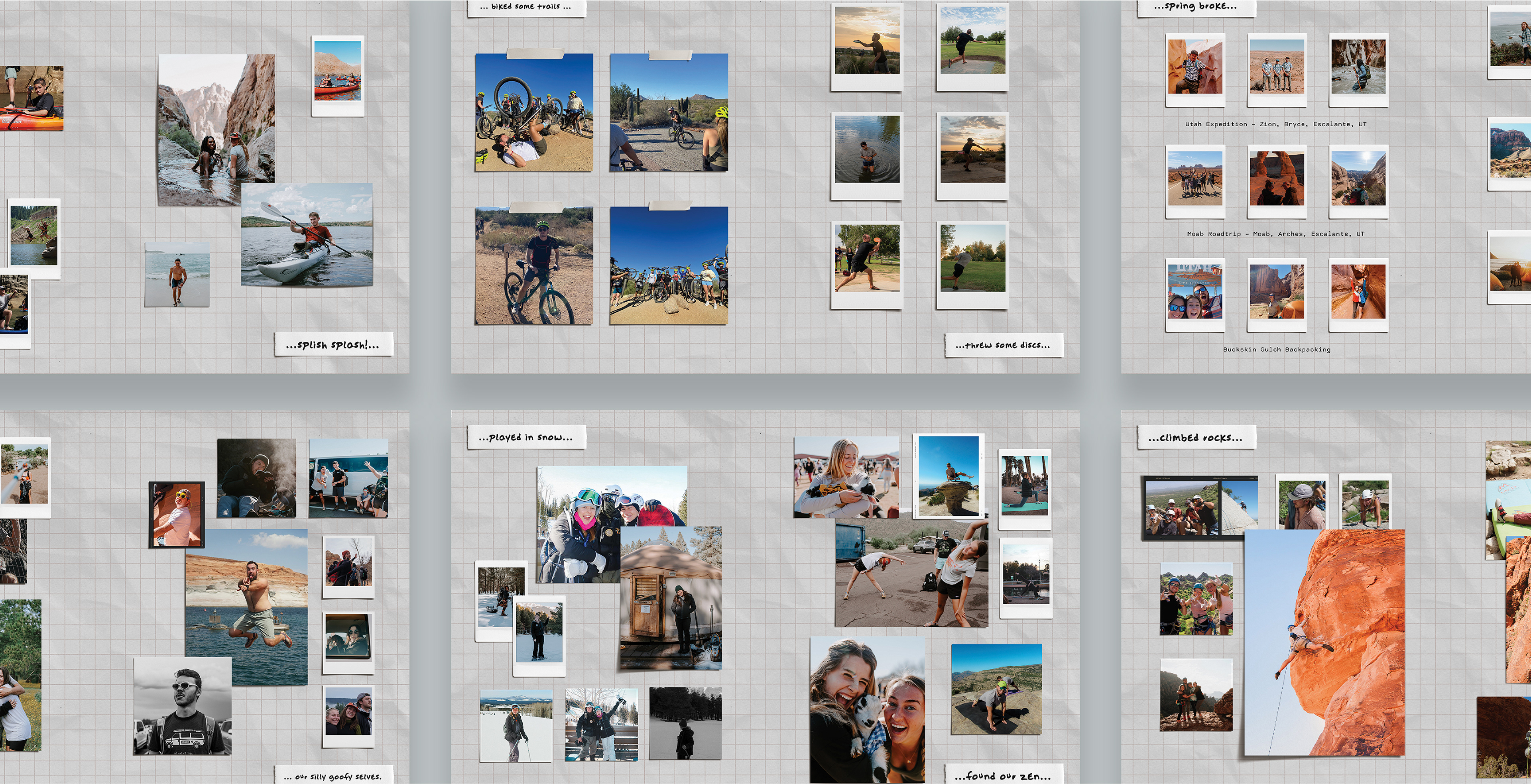The width and height of the screenshot is (1531, 784).
Task: Select the '...played in snow...' label
Action: pyautogui.click(x=526, y=437)
